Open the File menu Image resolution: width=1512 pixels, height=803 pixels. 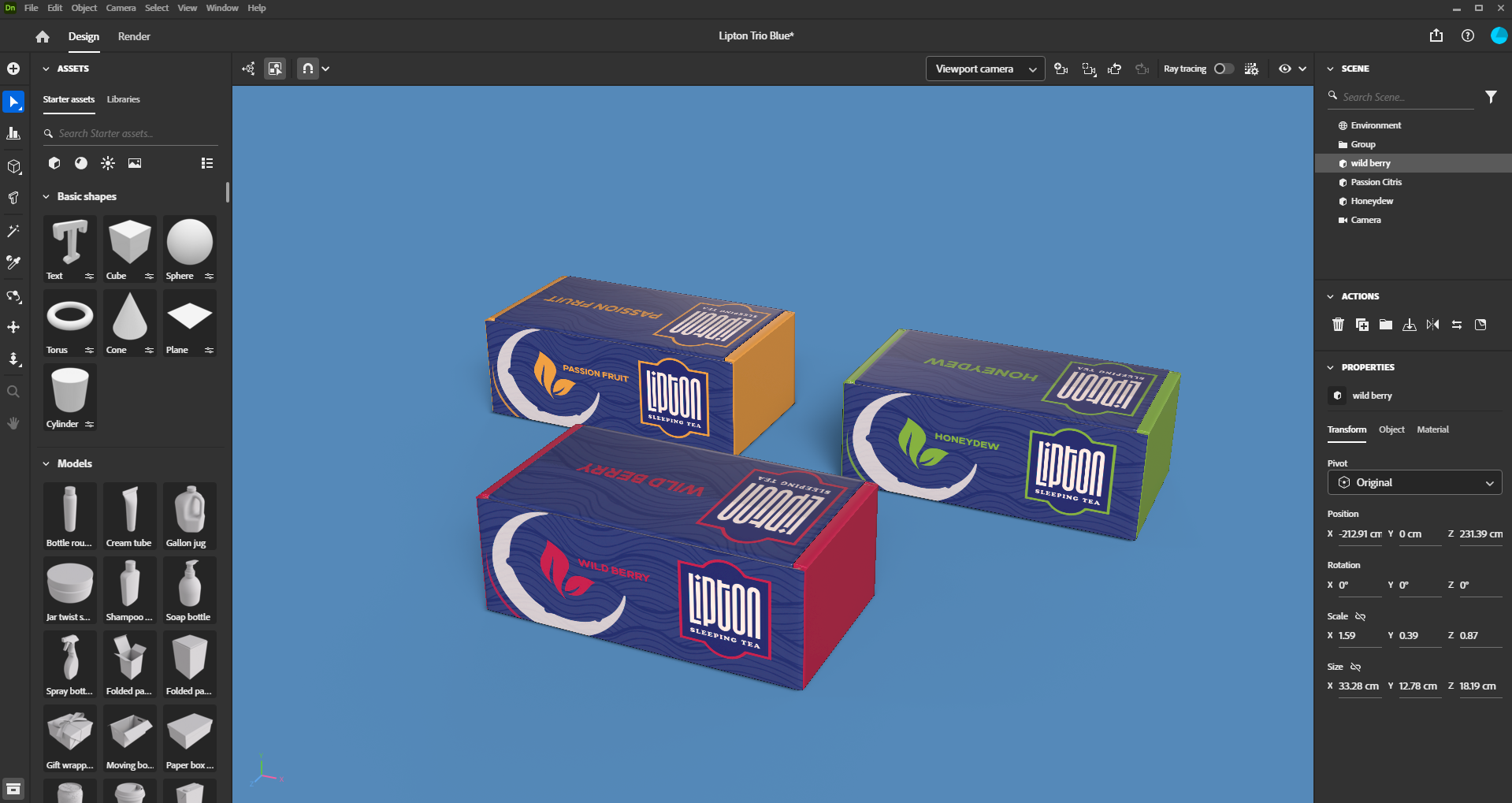32,8
